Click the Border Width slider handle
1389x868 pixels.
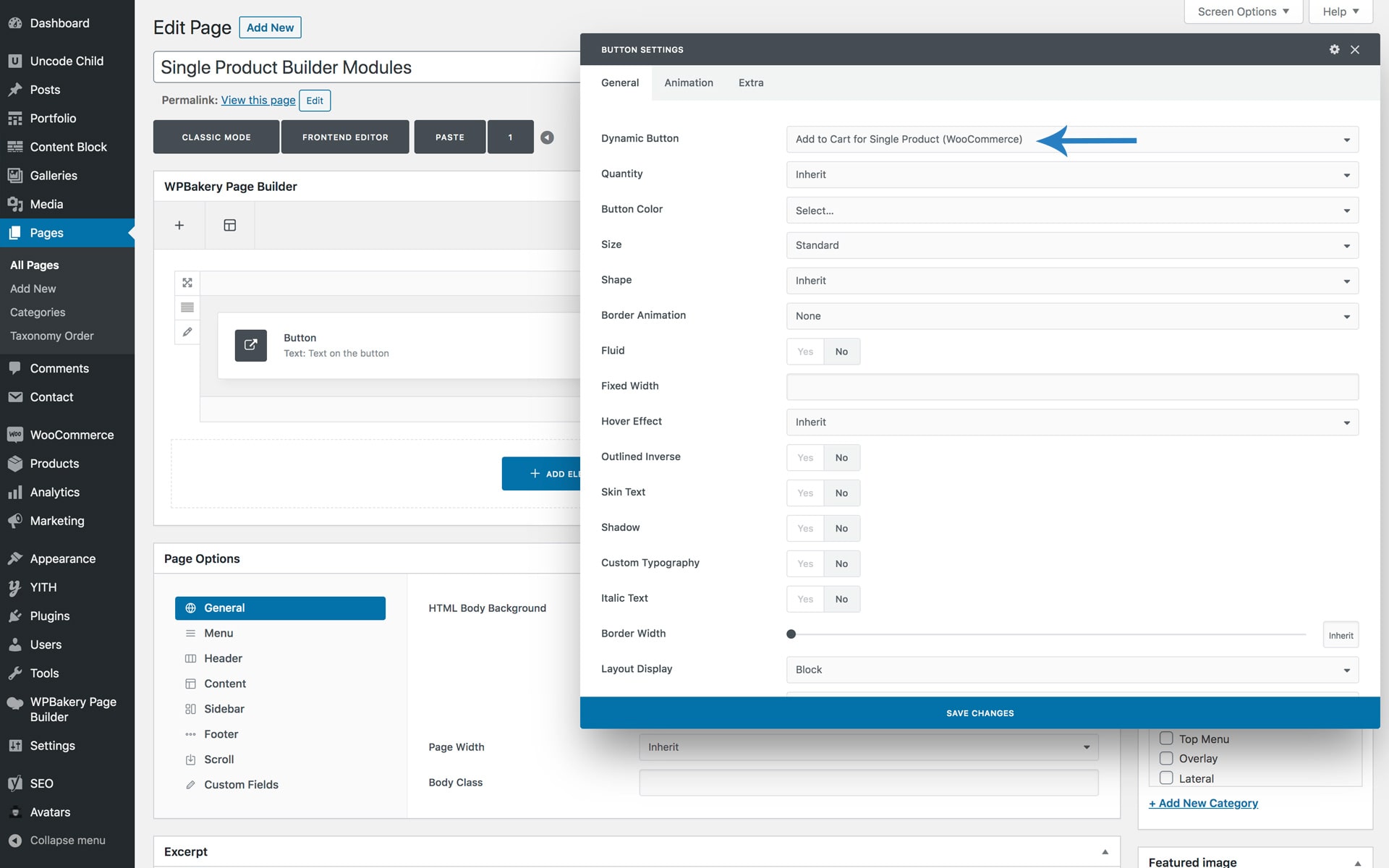tap(791, 634)
